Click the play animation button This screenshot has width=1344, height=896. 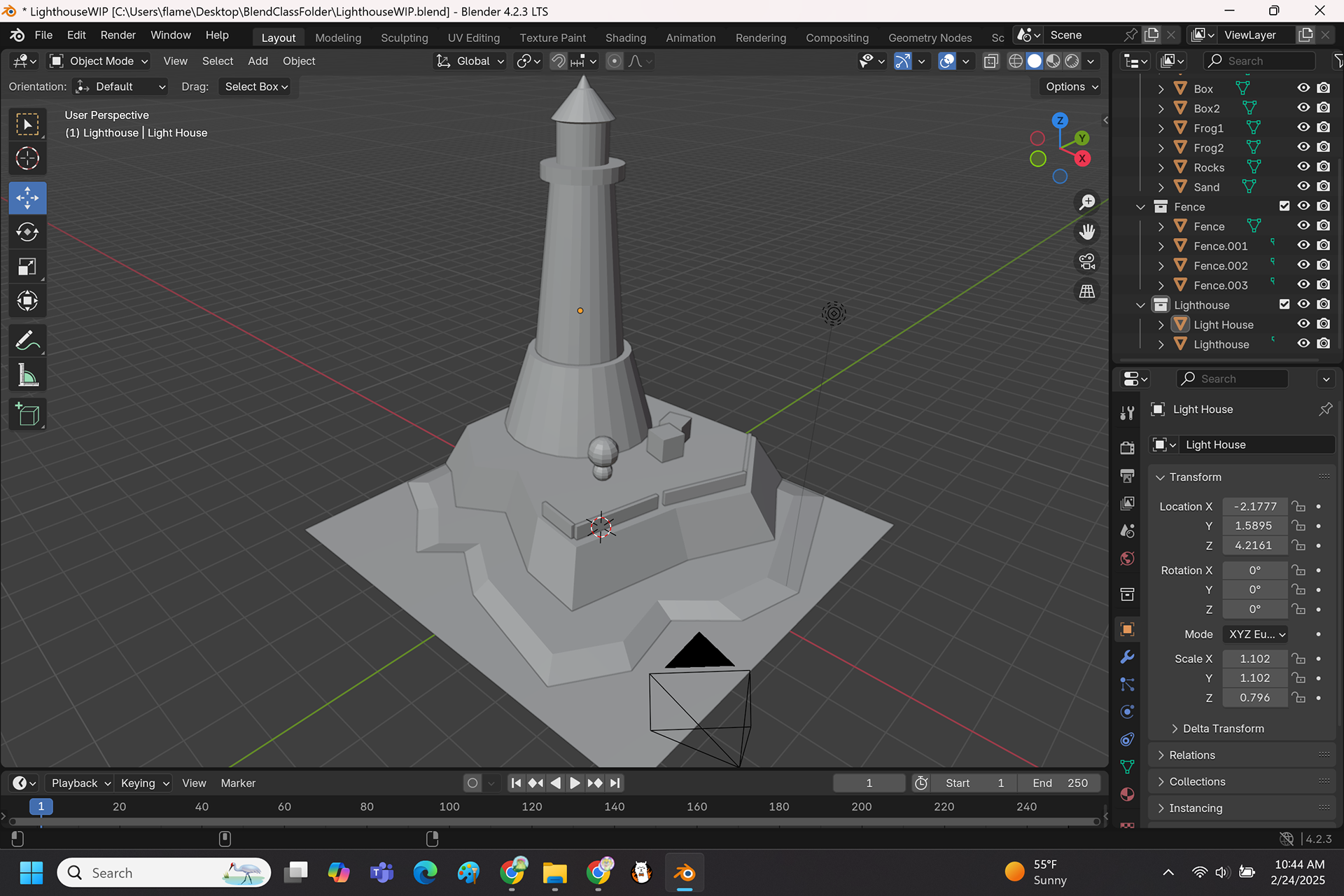575,783
